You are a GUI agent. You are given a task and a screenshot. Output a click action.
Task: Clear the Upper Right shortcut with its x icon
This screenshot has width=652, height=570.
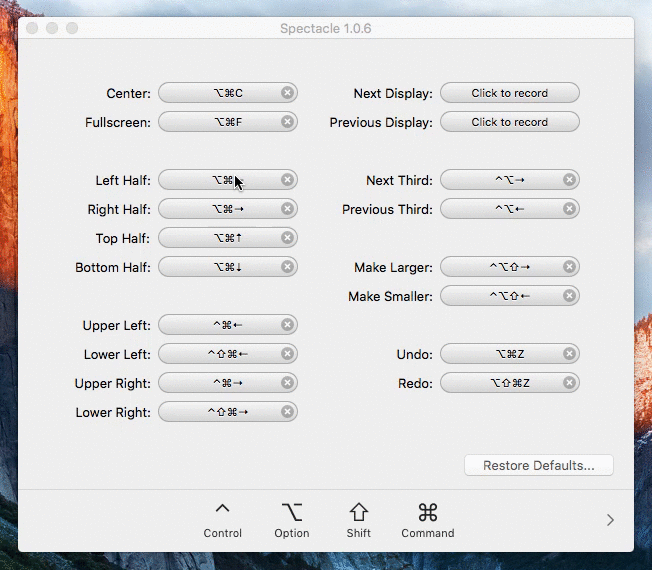coord(287,383)
